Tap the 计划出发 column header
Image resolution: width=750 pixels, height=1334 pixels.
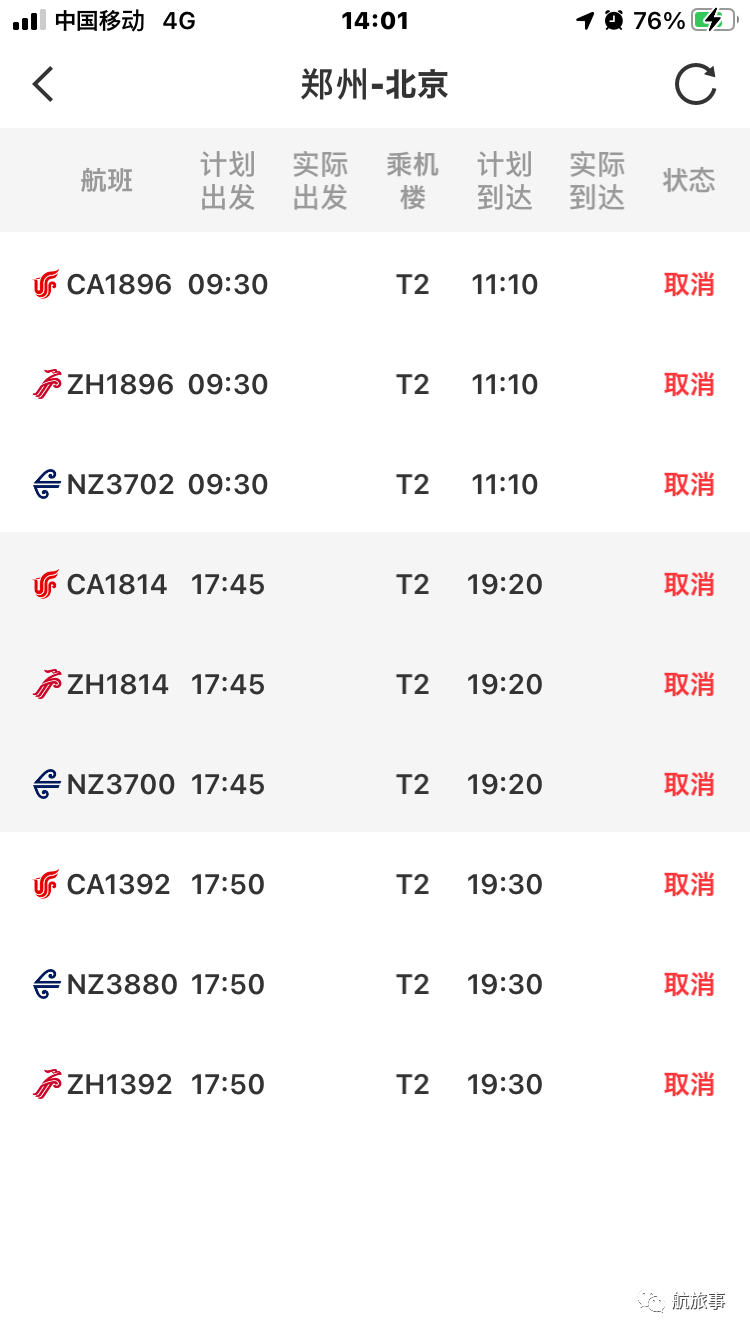228,181
